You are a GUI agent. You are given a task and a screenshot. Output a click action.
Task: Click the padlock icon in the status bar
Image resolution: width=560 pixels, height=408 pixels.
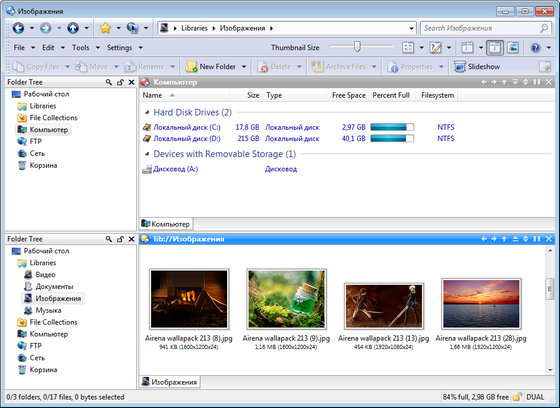(x=517, y=397)
